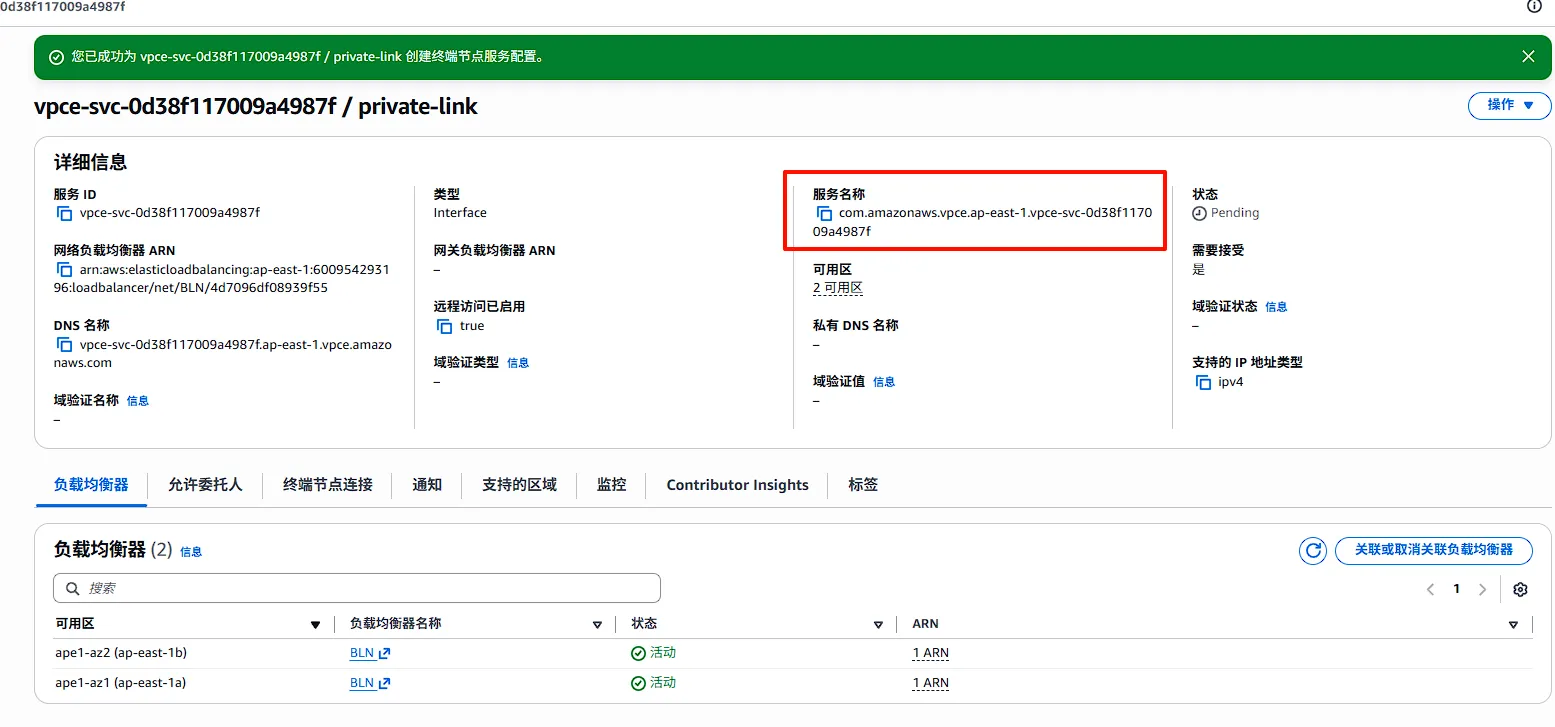Open the 操作 actions dropdown
Image resolution: width=1555 pixels, height=727 pixels.
pyautogui.click(x=1509, y=105)
